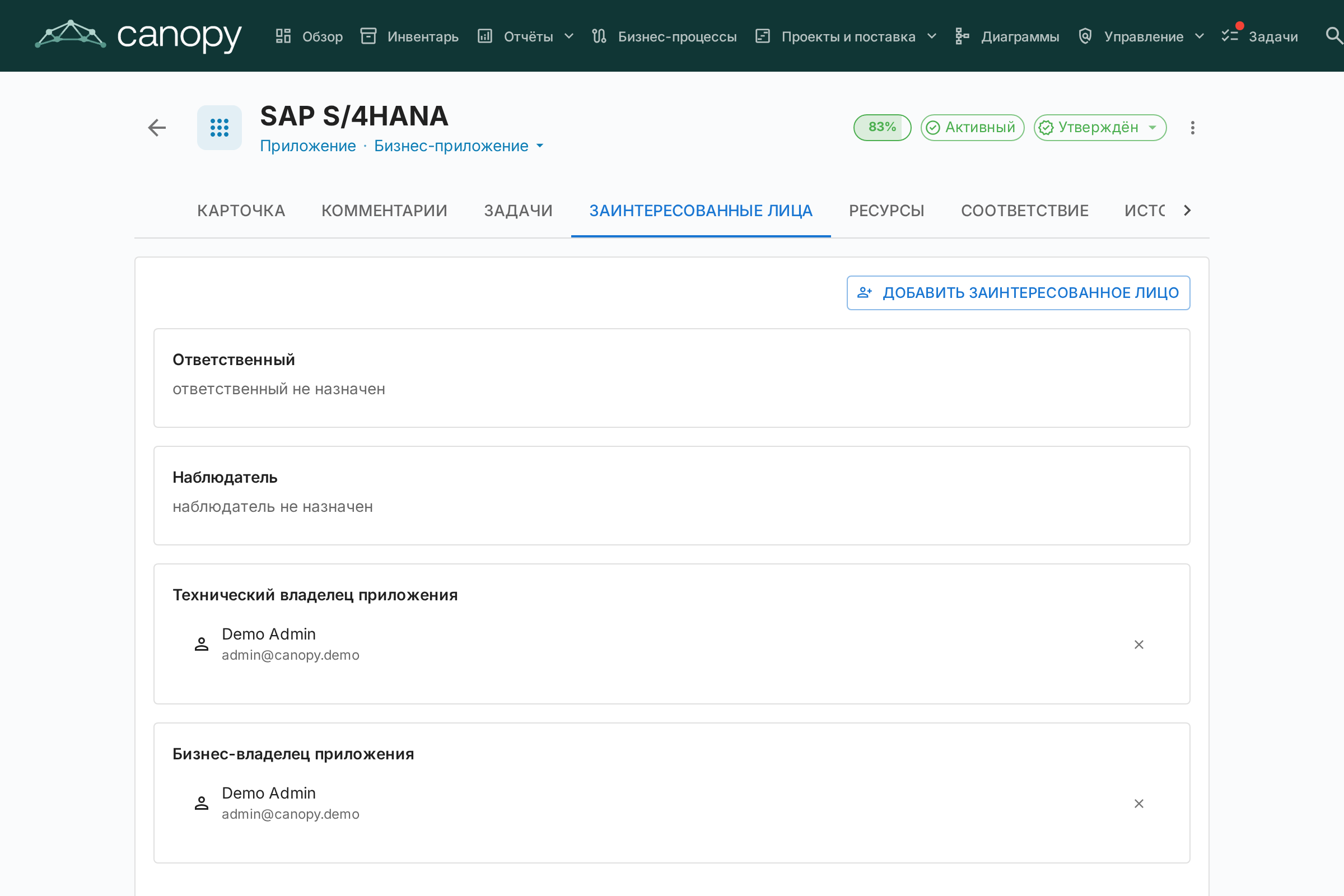The image size is (1344, 896).
Task: Open search magnifier icon
Action: click(1334, 35)
